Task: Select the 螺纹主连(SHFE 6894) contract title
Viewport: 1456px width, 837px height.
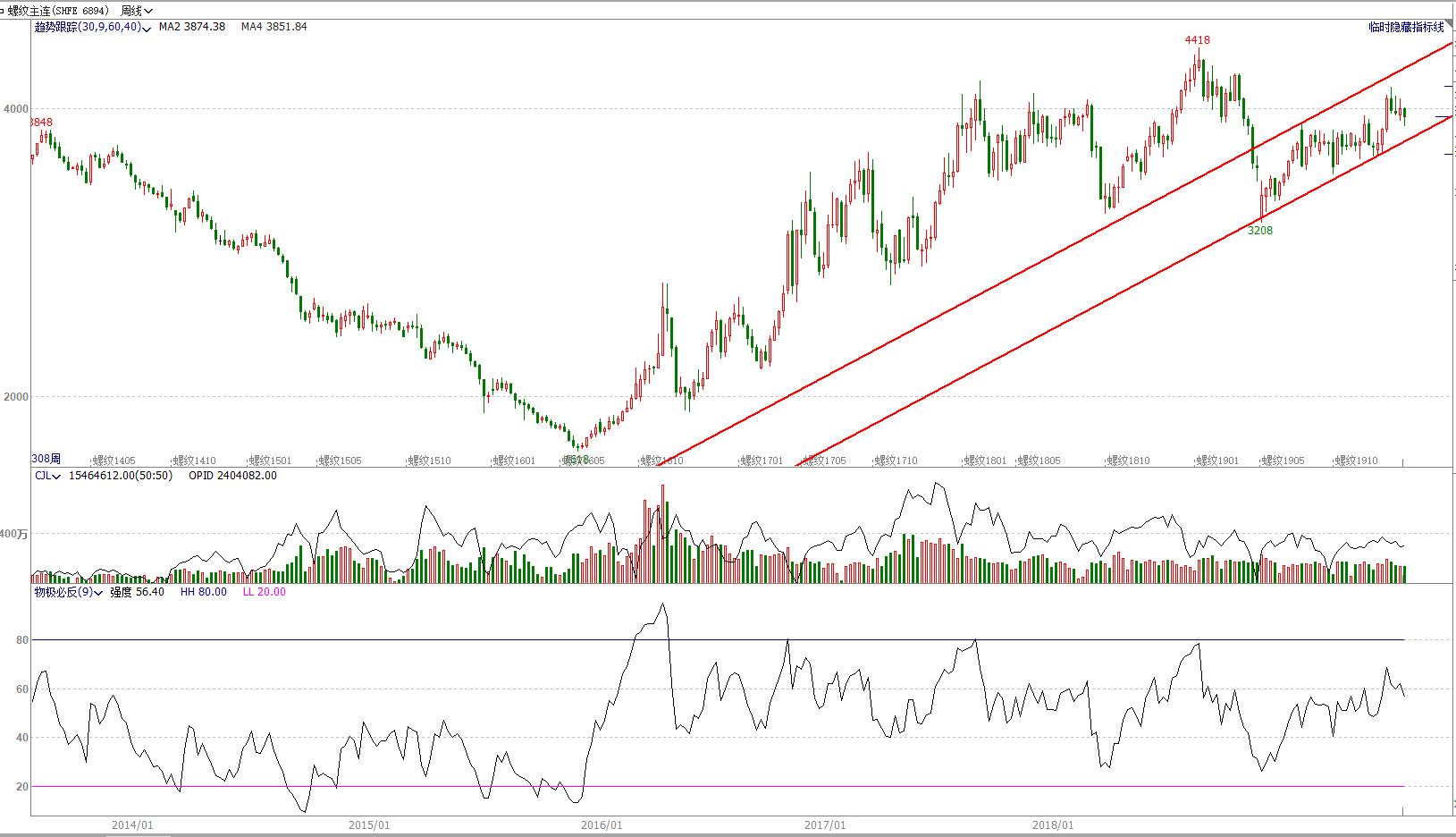Action: (58, 11)
